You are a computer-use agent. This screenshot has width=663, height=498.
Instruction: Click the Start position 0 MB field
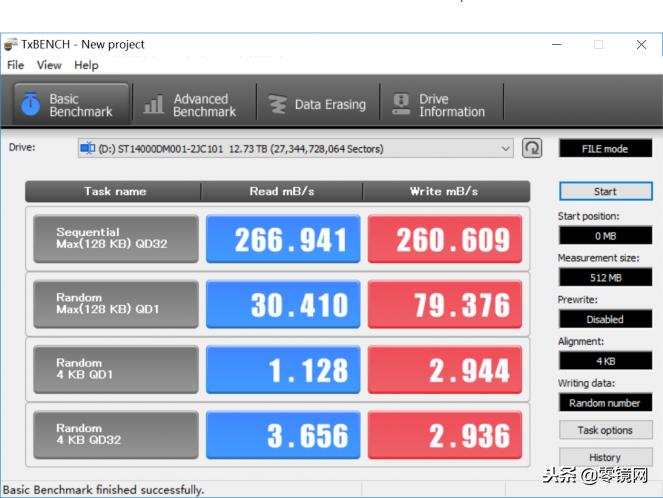pos(604,236)
